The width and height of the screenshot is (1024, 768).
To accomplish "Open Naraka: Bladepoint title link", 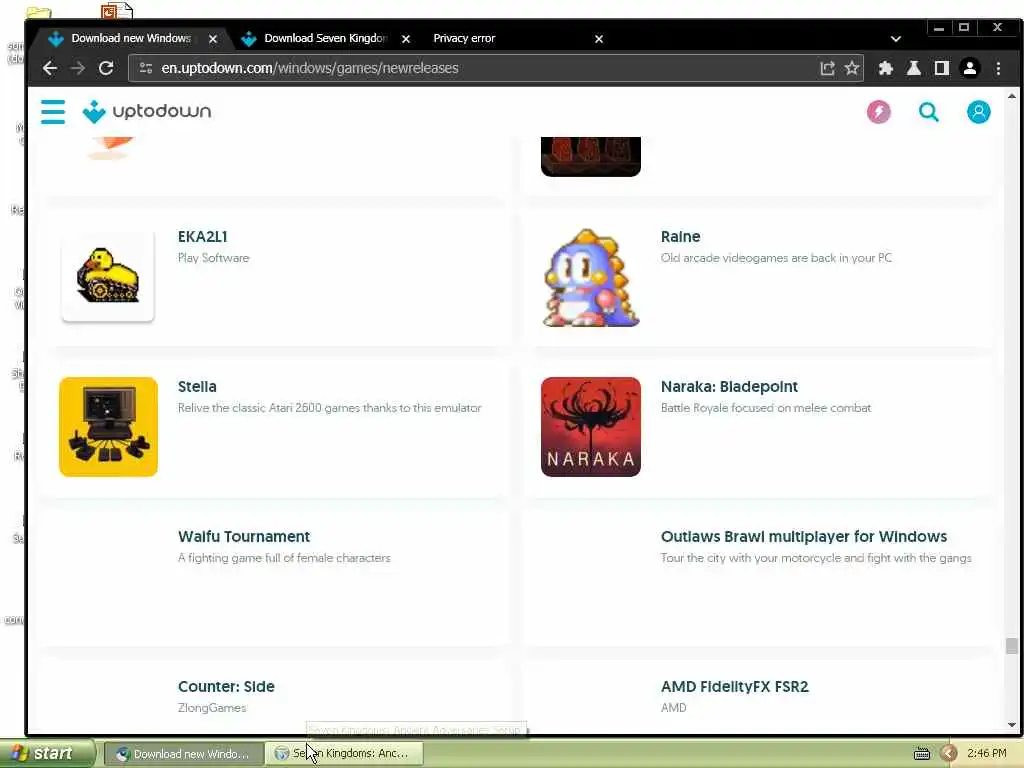I will [729, 387].
